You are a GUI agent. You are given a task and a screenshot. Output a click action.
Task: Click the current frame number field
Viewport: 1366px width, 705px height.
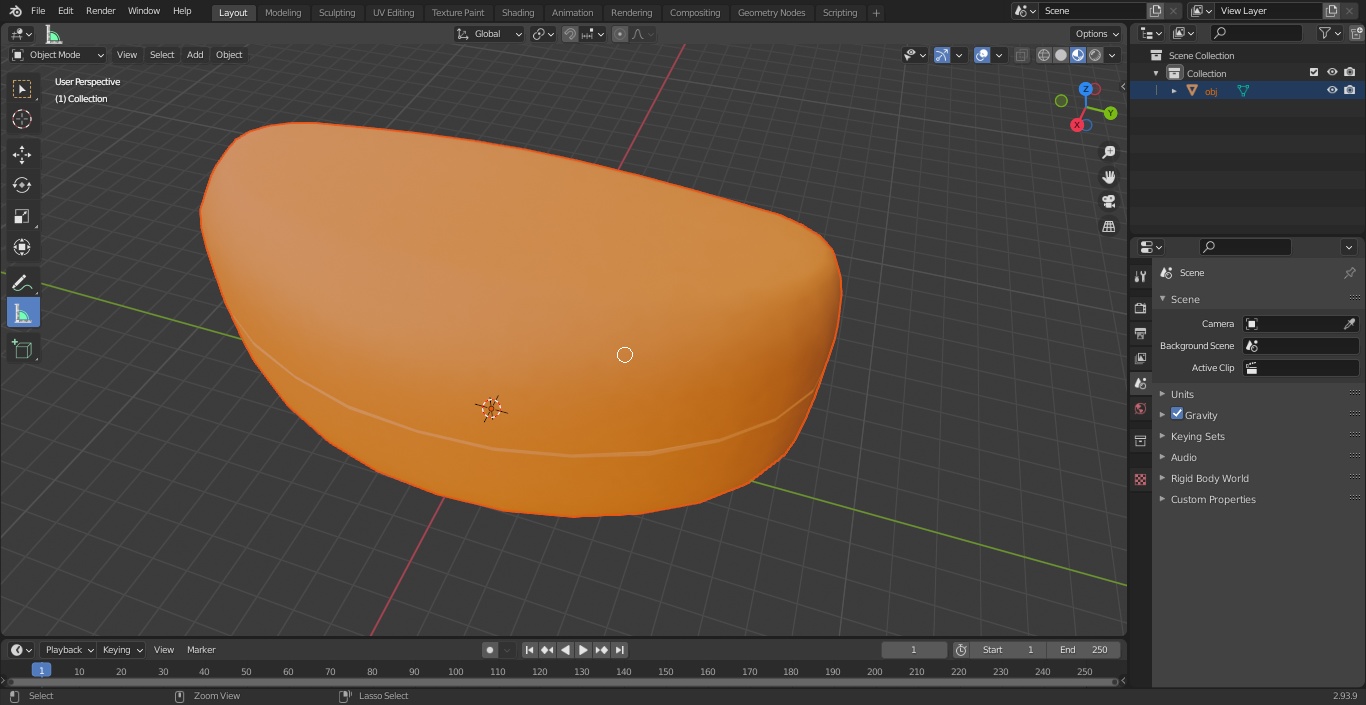point(913,650)
